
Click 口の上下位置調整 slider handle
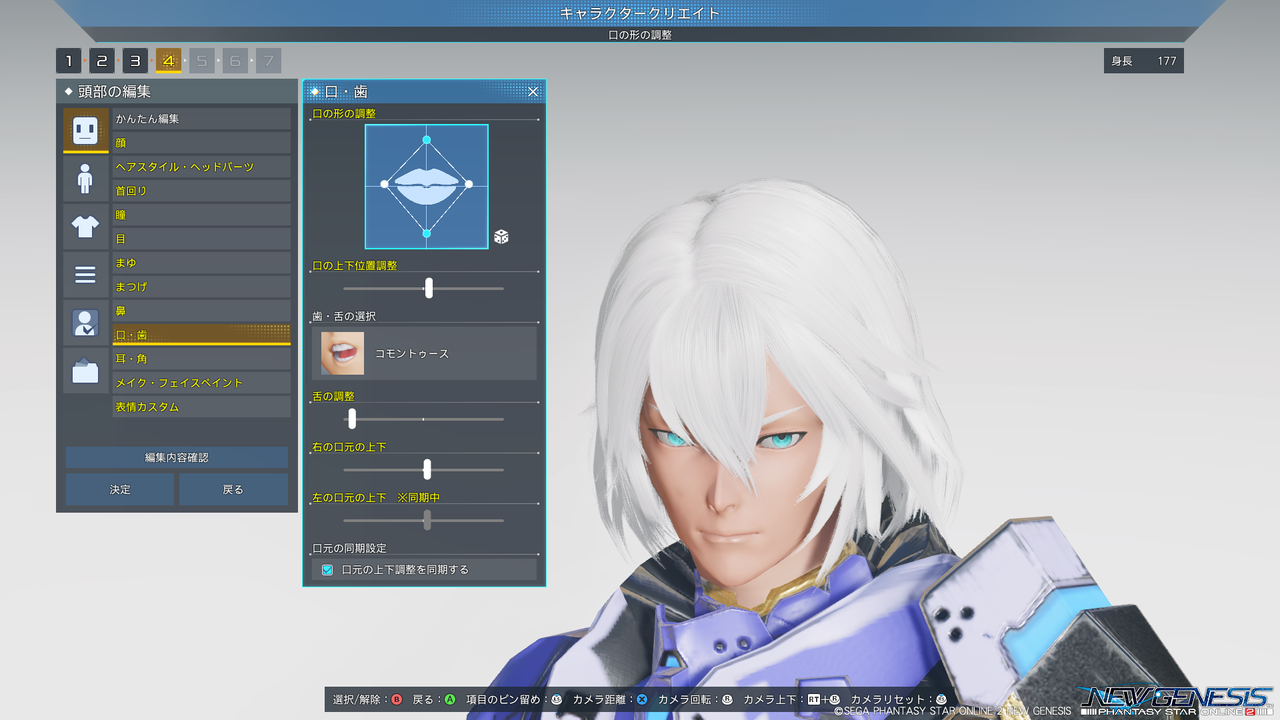click(x=429, y=288)
